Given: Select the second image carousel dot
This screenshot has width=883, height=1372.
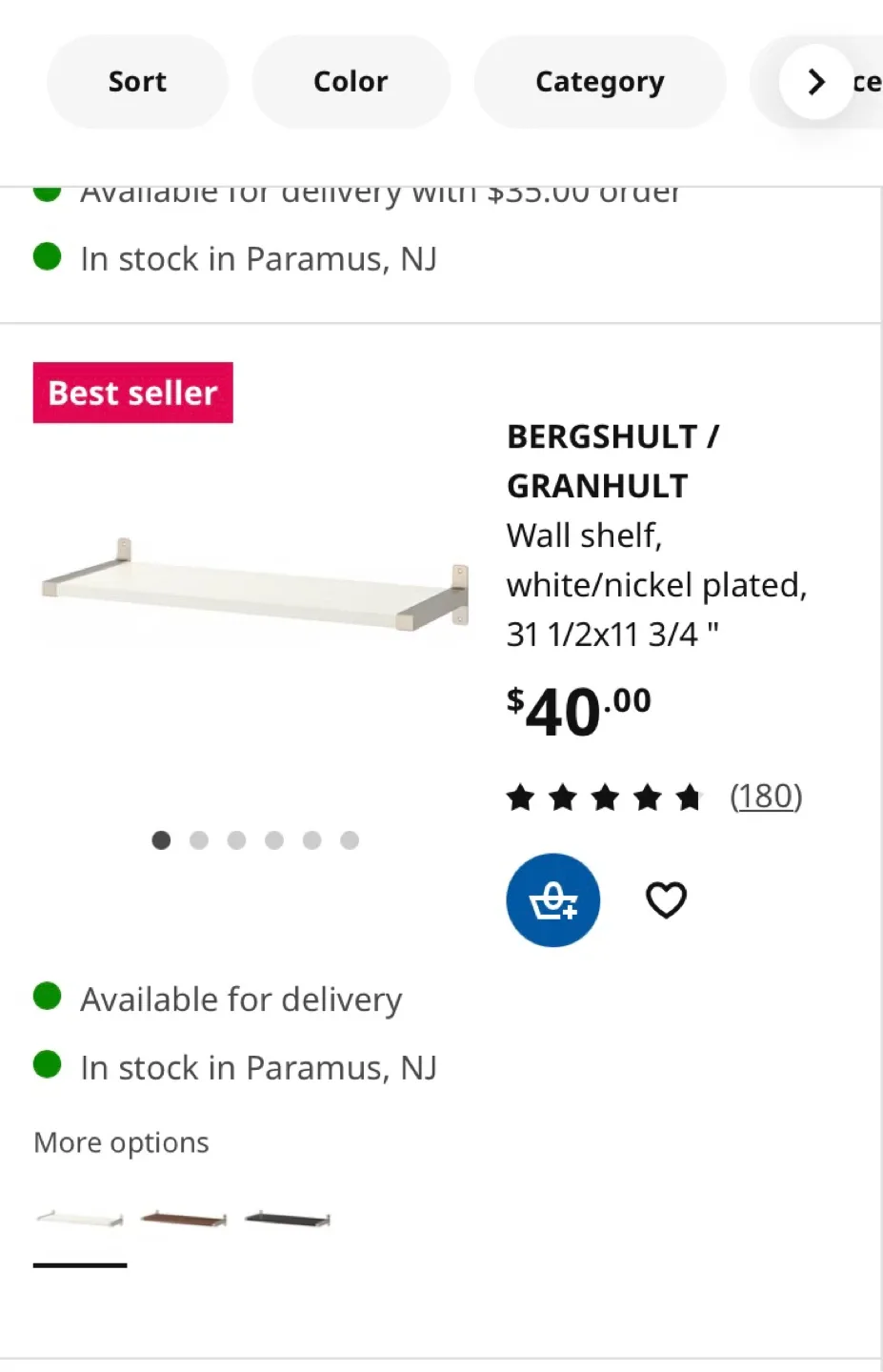Looking at the screenshot, I should click(199, 840).
